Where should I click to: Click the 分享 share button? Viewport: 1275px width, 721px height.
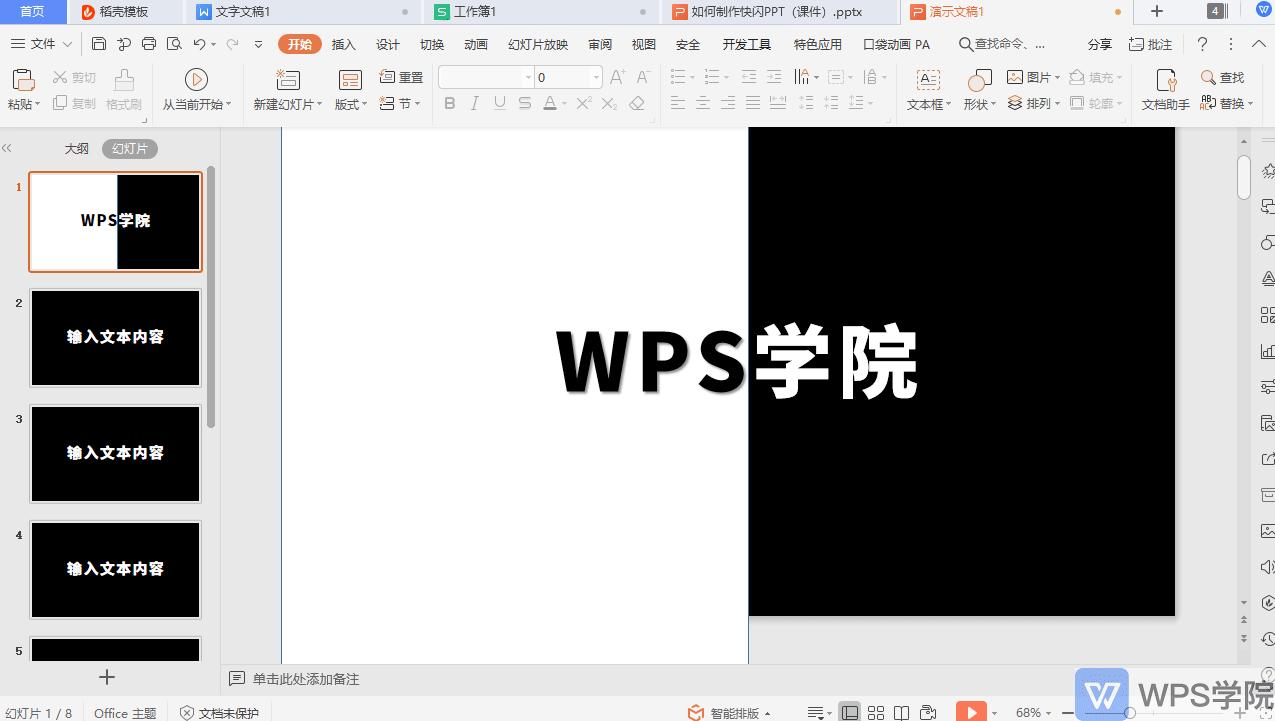pos(1099,44)
